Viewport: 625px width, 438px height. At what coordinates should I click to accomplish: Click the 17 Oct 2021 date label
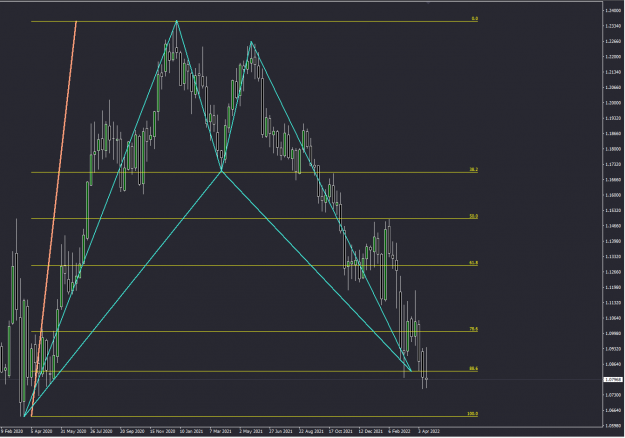tap(340, 431)
